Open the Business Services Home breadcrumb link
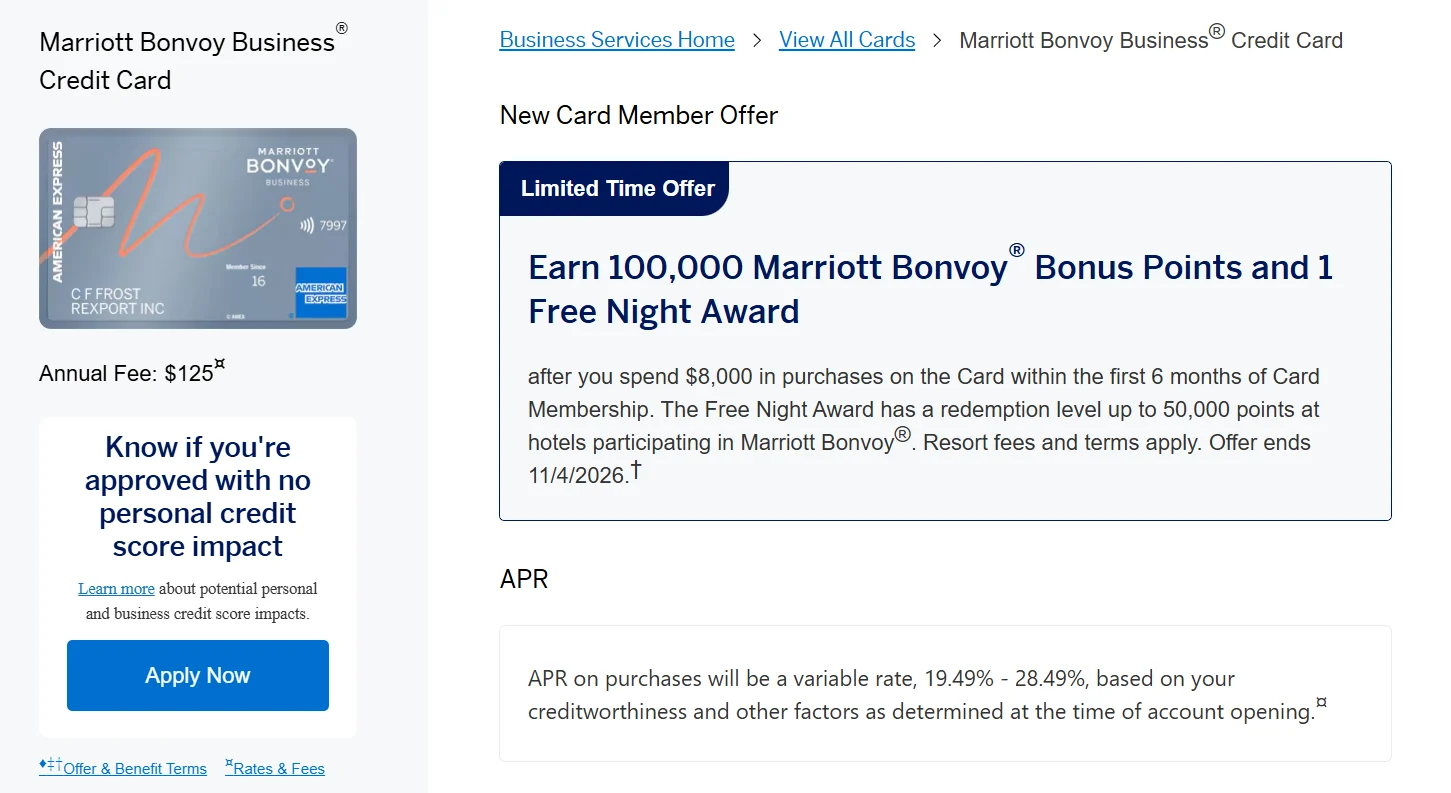Image resolution: width=1451 pixels, height=793 pixels. pos(617,40)
